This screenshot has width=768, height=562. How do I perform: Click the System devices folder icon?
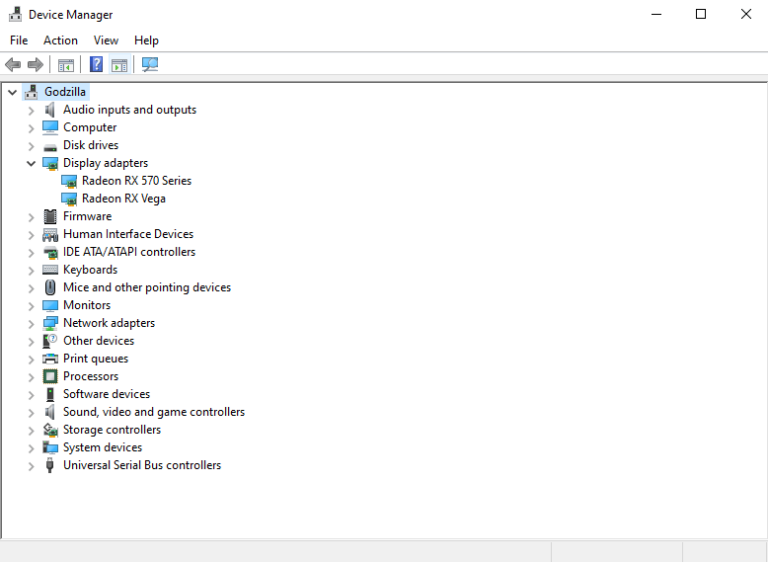coord(50,447)
